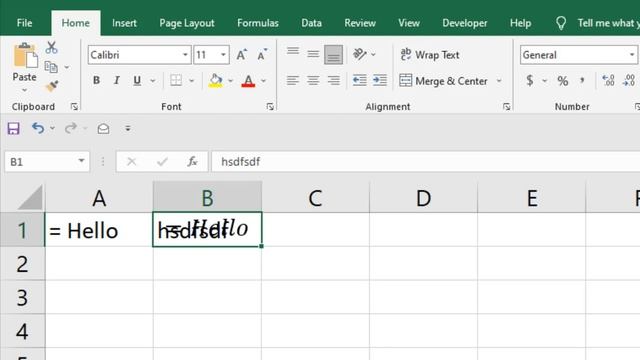Select row 3 header
The height and width of the screenshot is (360, 640).
tap(22, 298)
